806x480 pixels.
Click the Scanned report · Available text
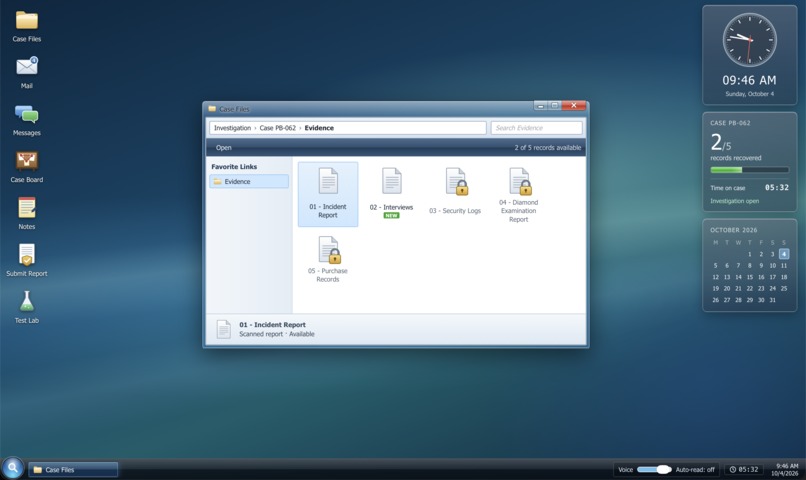coord(277,334)
